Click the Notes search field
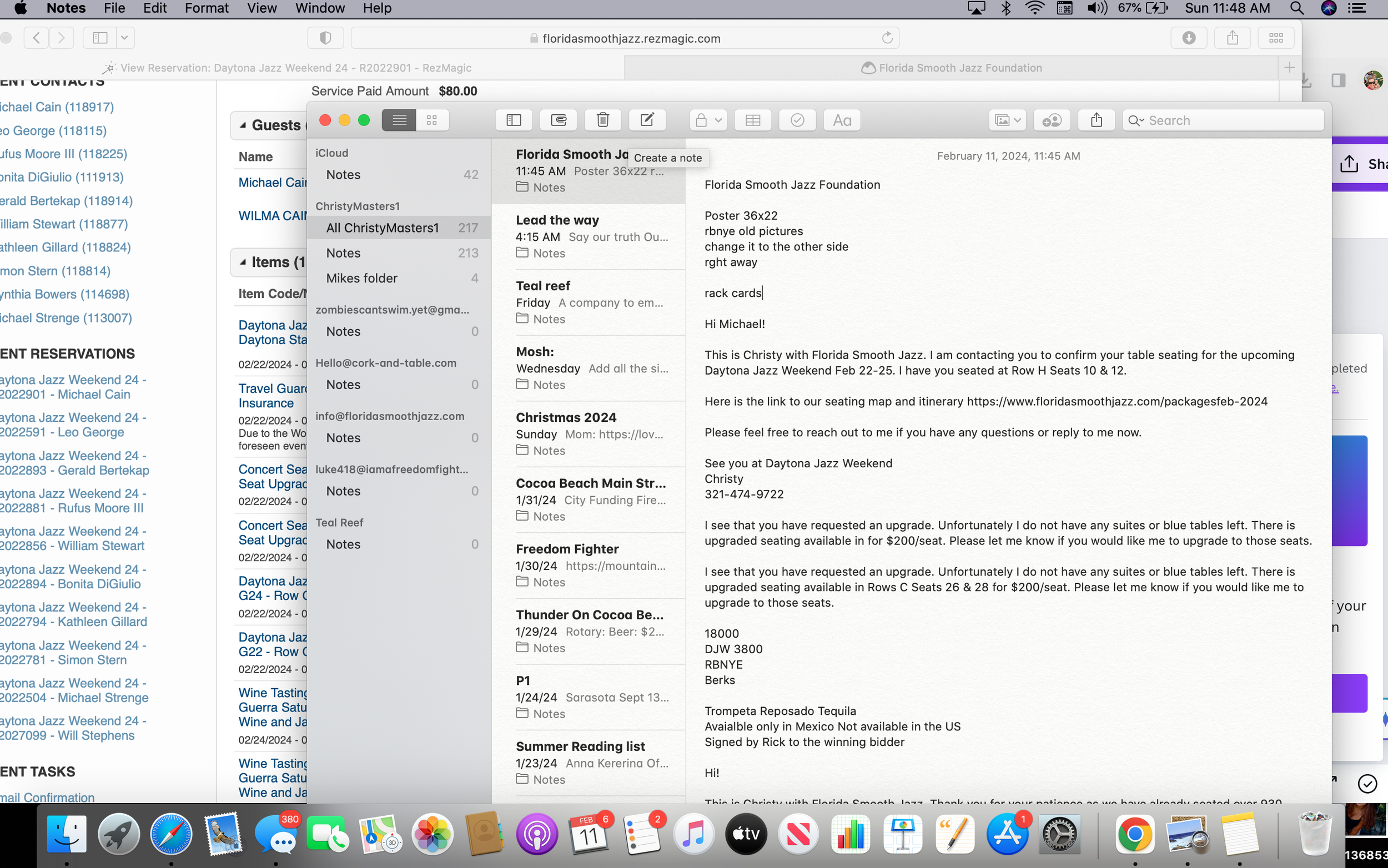 click(1223, 120)
